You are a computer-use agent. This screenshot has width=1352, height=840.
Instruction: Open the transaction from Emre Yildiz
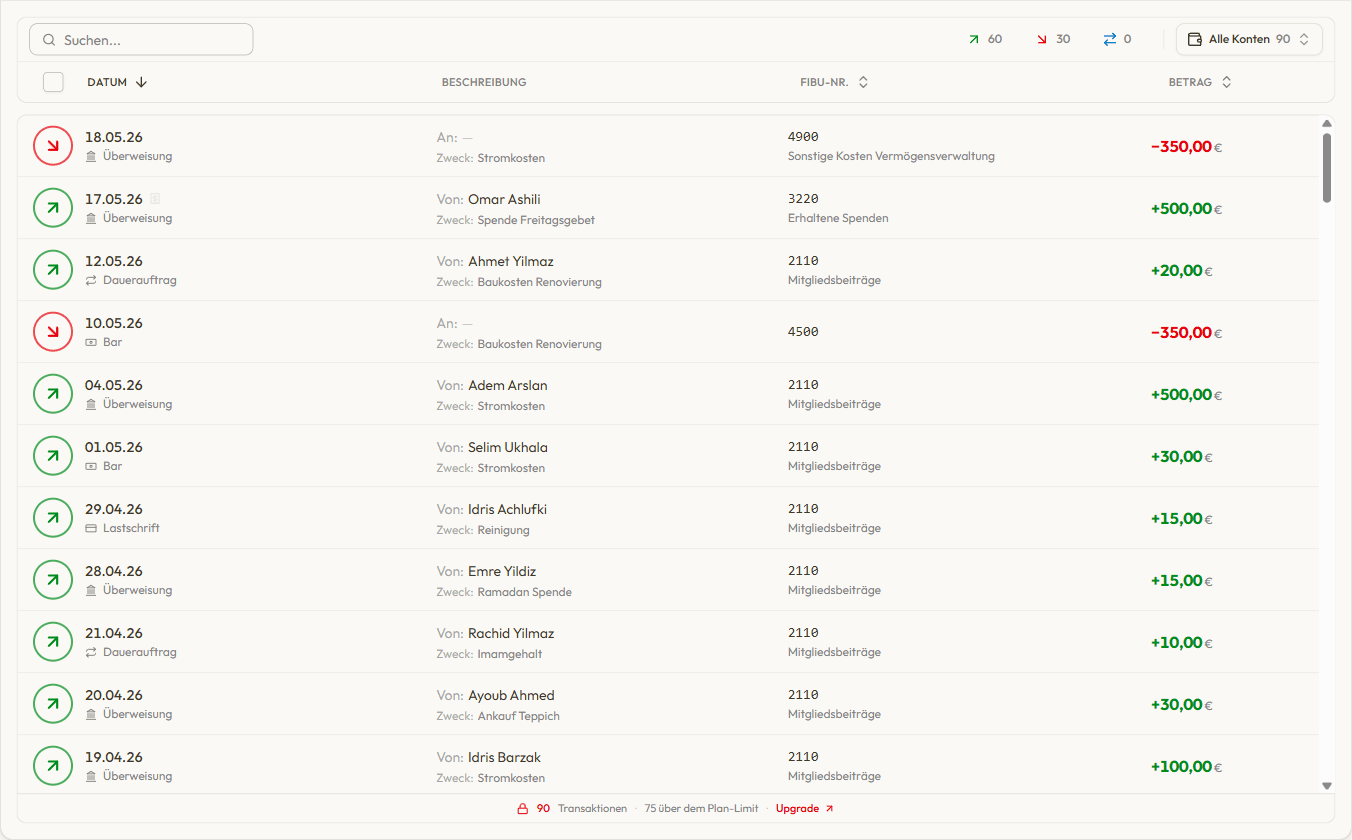pos(668,580)
